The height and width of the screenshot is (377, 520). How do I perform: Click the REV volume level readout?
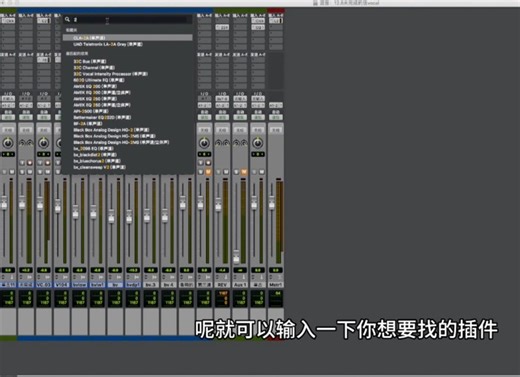point(222,270)
